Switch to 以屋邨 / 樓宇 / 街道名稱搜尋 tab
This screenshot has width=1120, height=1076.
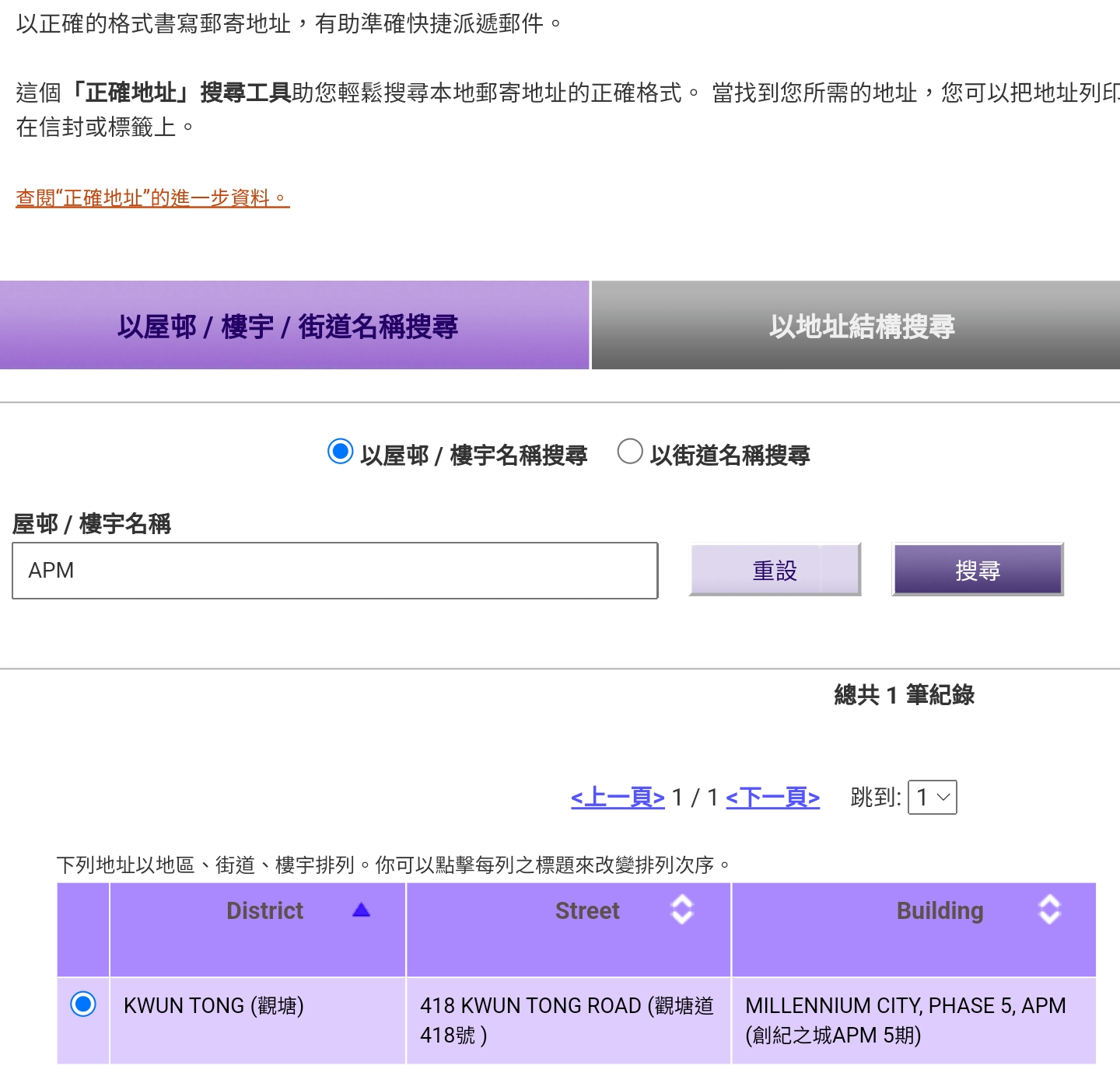(294, 325)
